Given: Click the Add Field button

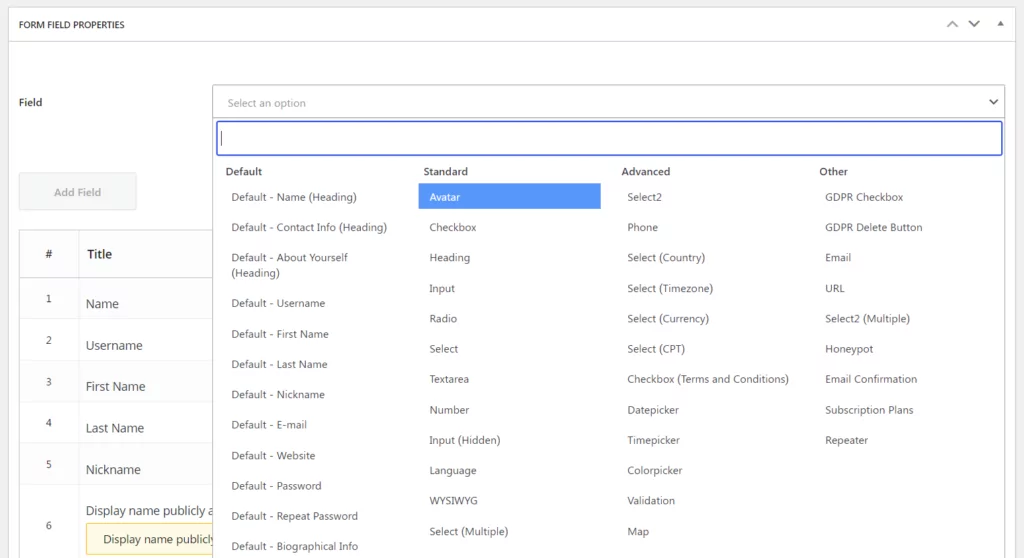Looking at the screenshot, I should (x=77, y=191).
